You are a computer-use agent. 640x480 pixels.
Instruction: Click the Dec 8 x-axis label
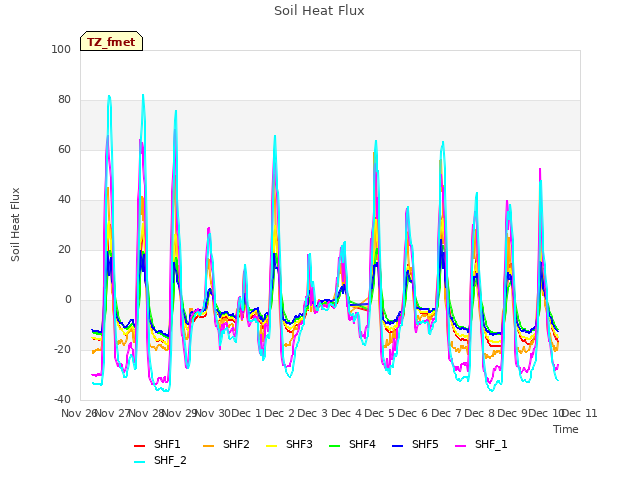coord(479,413)
